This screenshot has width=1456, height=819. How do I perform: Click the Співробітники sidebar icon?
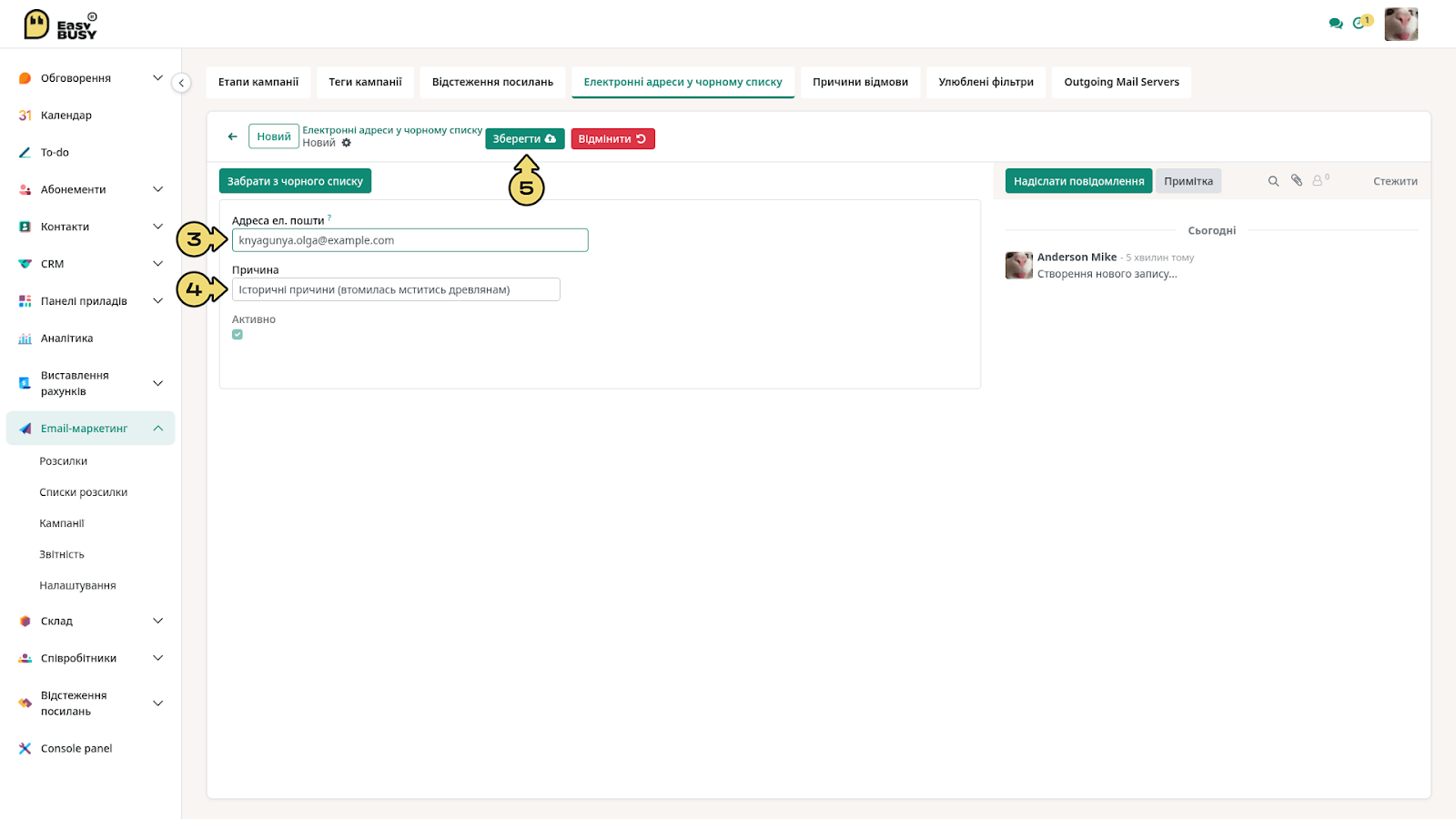(25, 658)
